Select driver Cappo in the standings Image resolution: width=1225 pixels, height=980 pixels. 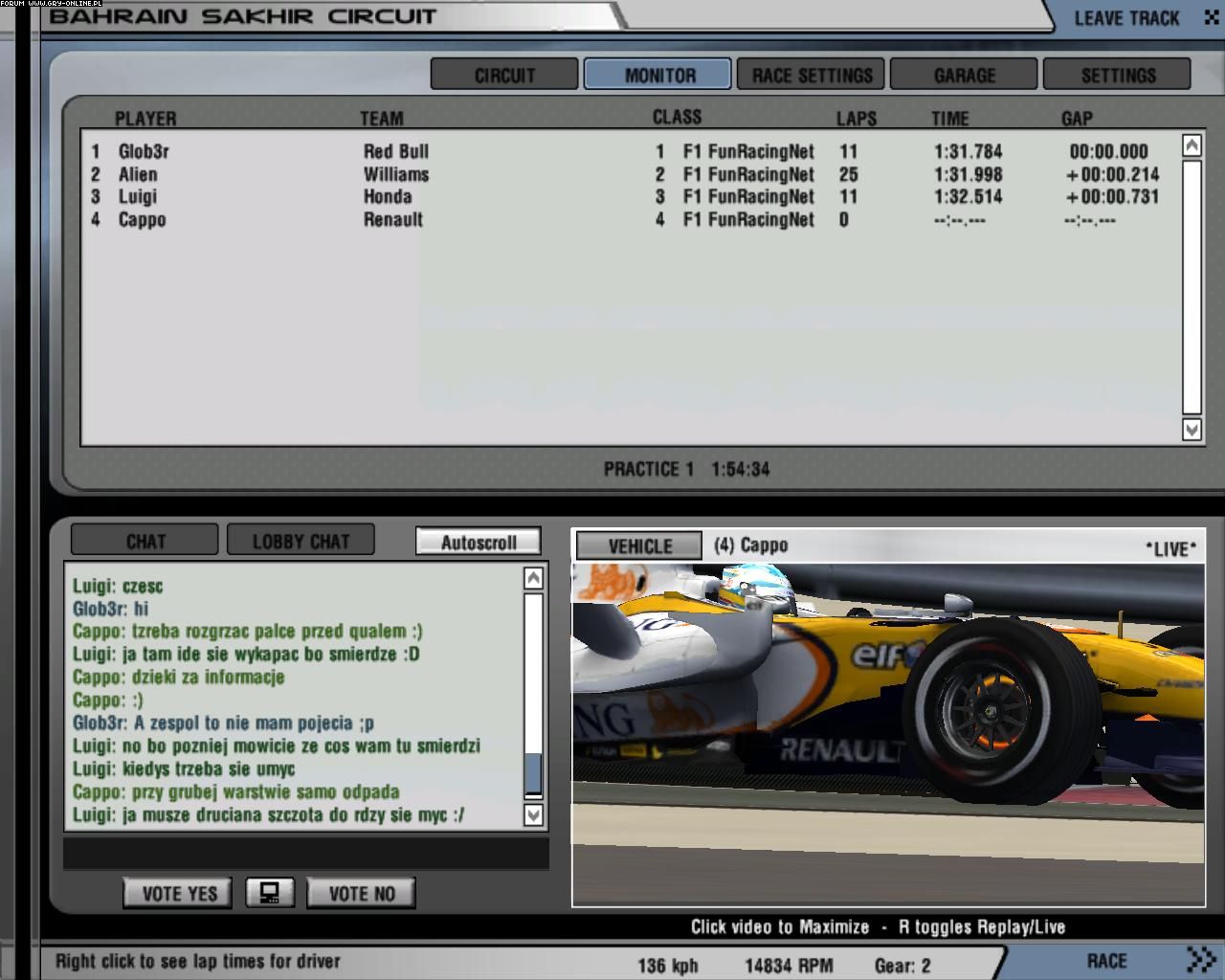[142, 220]
